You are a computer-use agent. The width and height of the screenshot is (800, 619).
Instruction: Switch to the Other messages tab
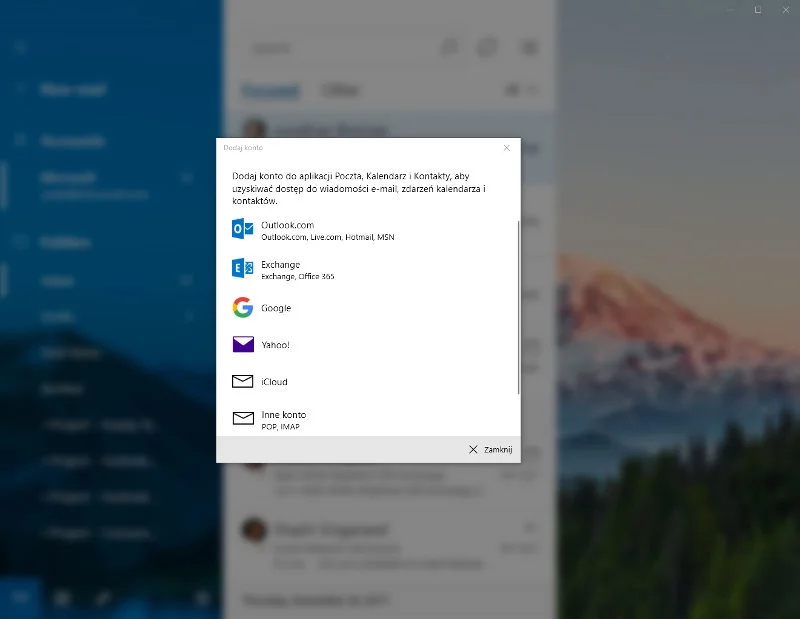click(341, 90)
